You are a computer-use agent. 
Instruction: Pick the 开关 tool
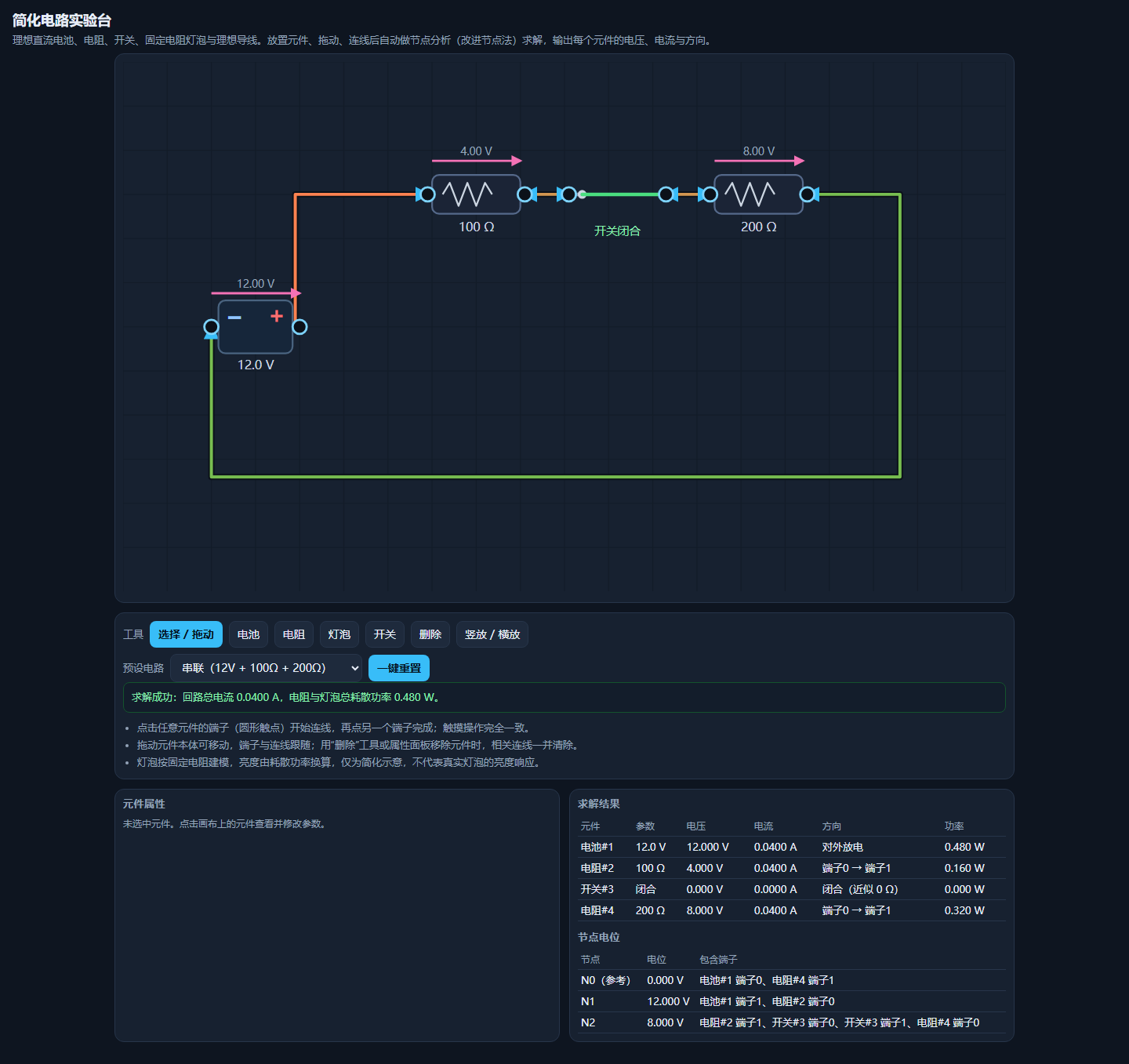pyautogui.click(x=385, y=634)
